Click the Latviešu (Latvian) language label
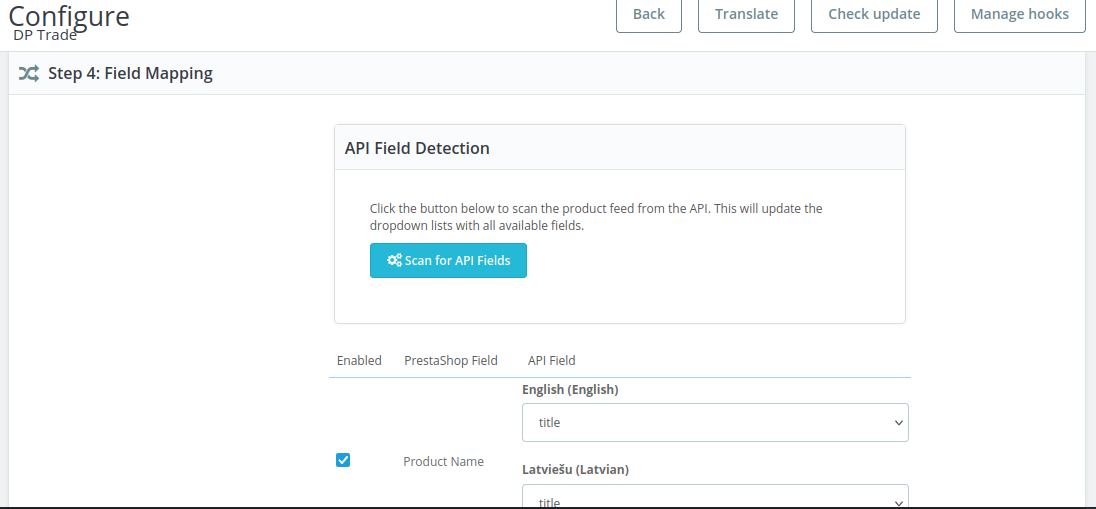Viewport: 1096px width, 509px height. click(x=575, y=468)
